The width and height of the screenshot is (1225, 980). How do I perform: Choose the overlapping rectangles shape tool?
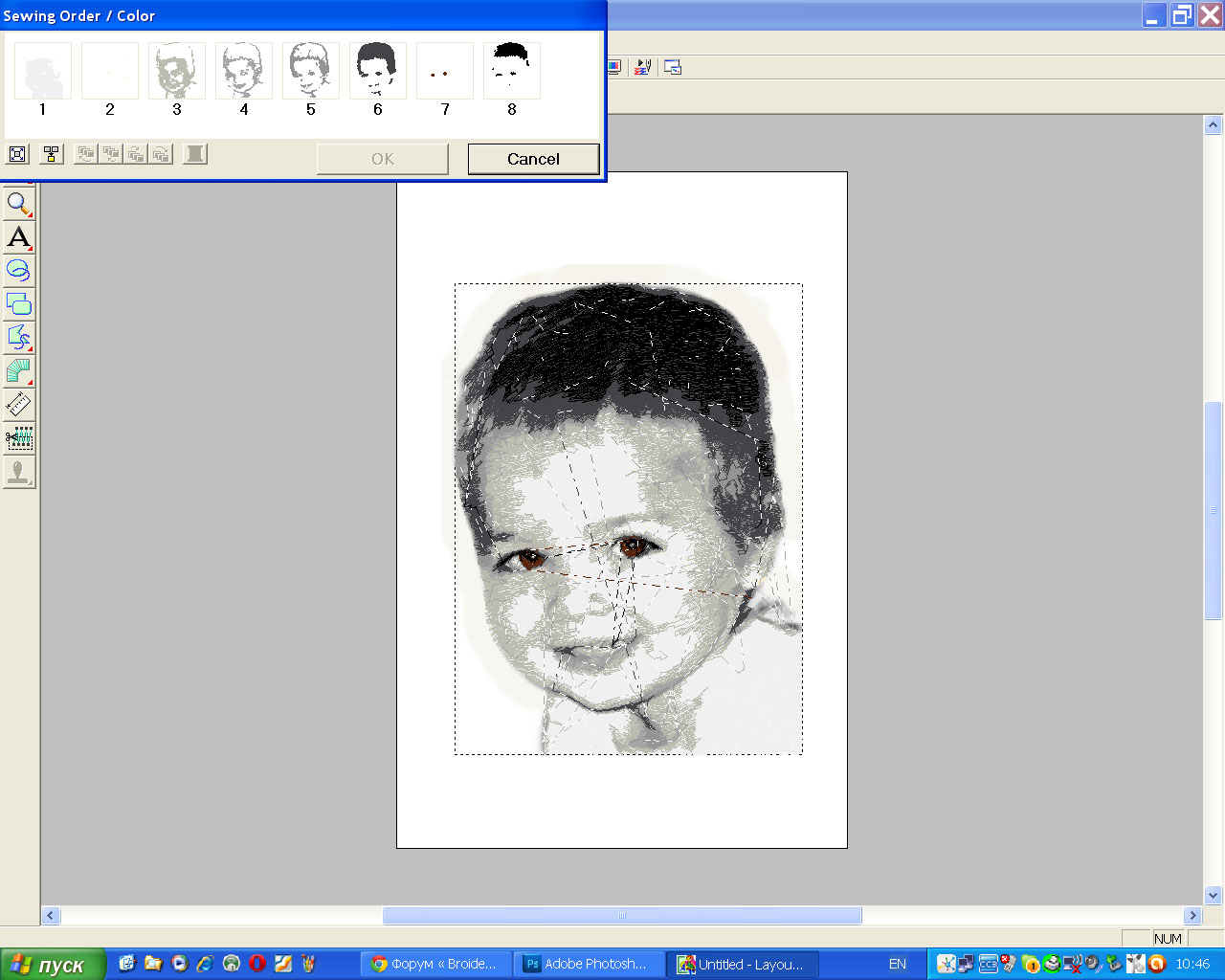tap(19, 304)
